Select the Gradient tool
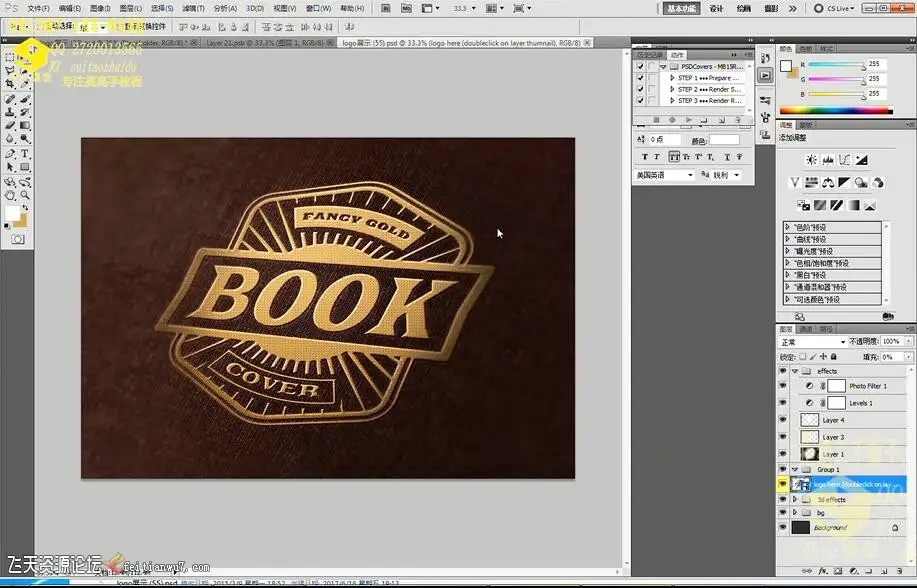Image resolution: width=917 pixels, height=588 pixels. point(25,125)
